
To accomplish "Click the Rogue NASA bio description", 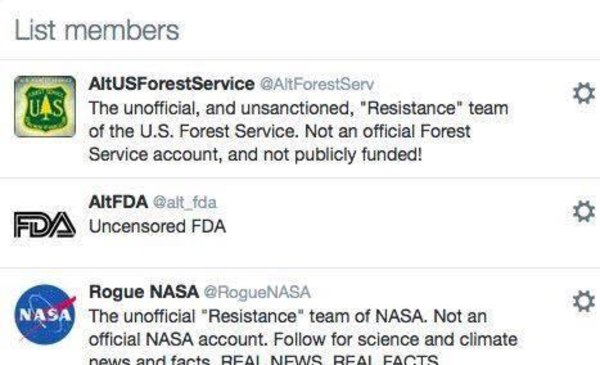I will [303, 337].
